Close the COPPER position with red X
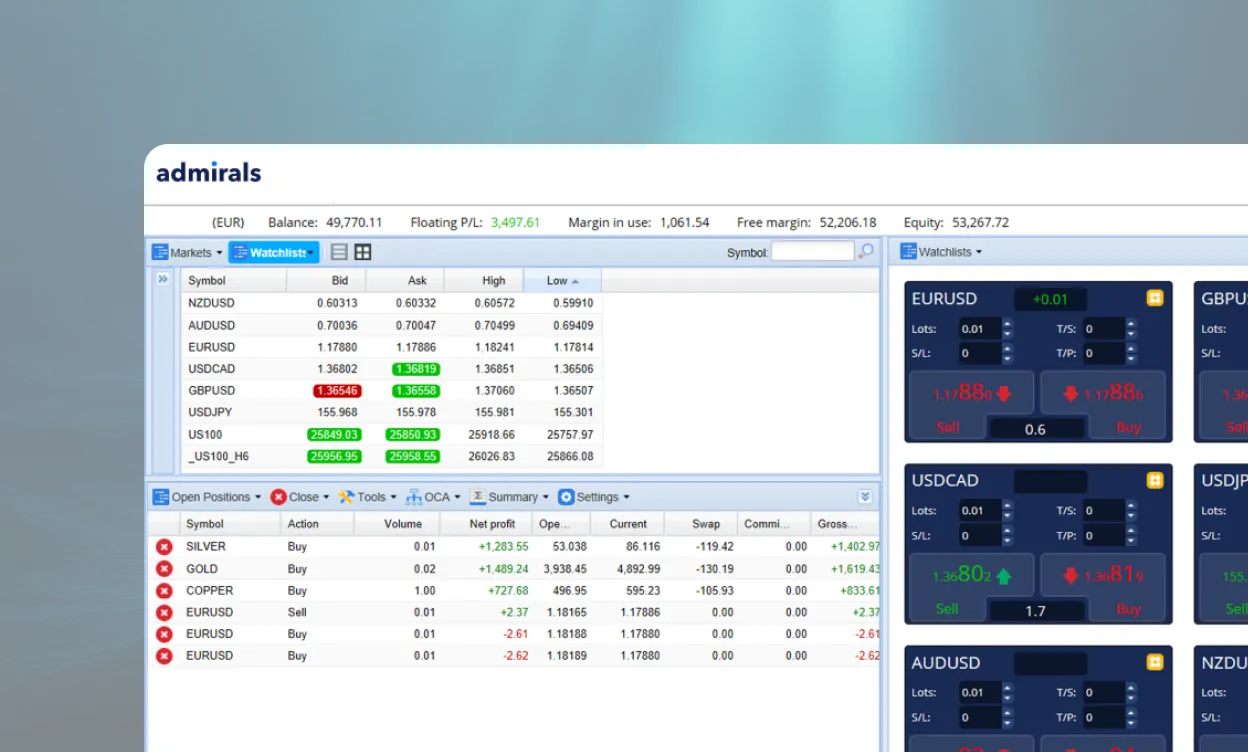Image resolution: width=1248 pixels, height=752 pixels. tap(164, 591)
